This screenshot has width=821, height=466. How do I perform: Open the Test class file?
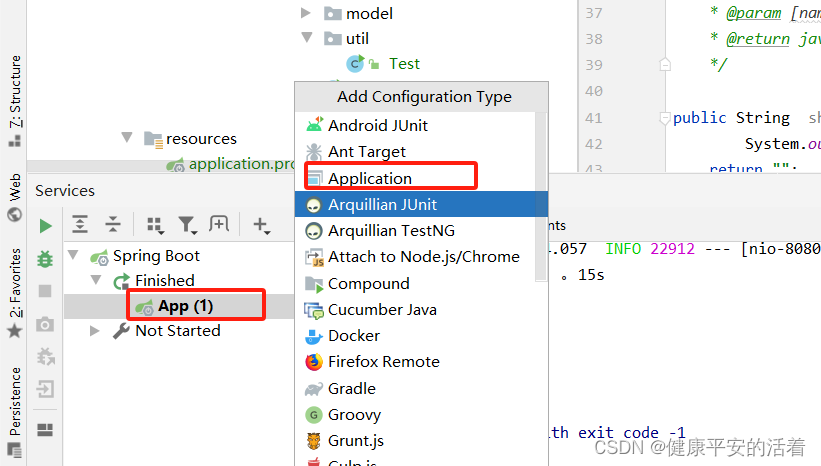(383, 64)
